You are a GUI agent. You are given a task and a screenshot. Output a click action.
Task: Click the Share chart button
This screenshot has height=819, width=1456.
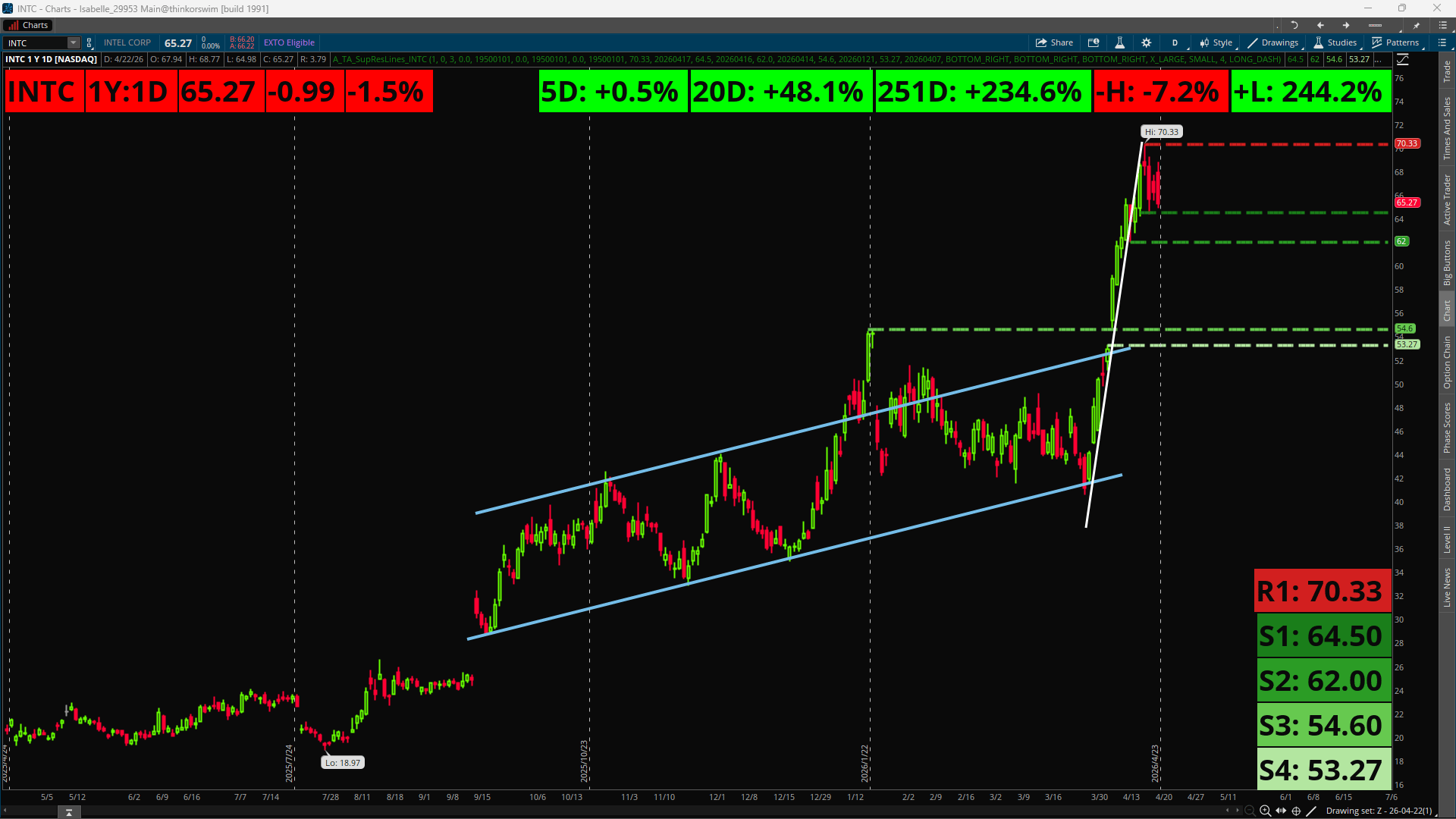point(1054,42)
